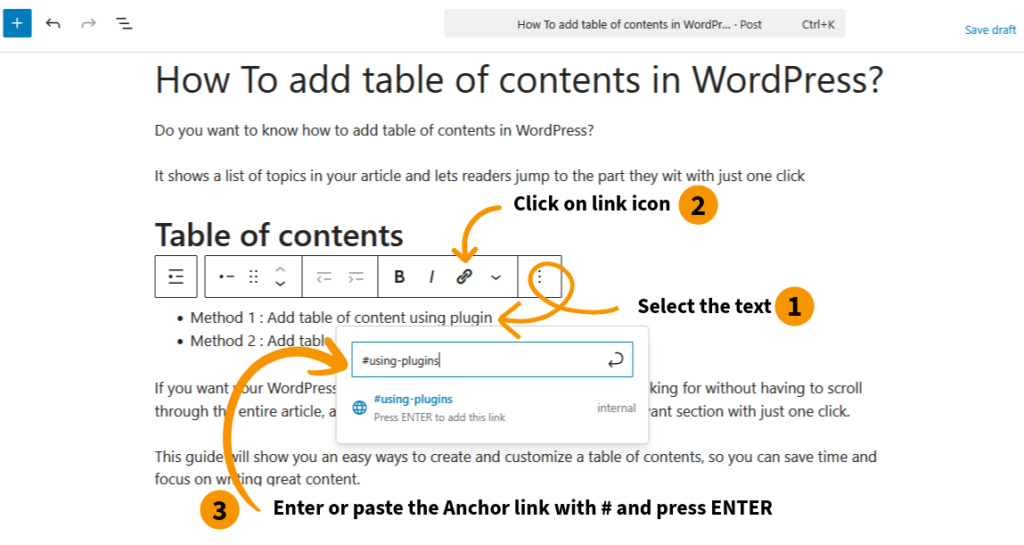Image resolution: width=1024 pixels, height=545 pixels.
Task: Click paragraph starting 'It shows a list'
Action: 479,176
